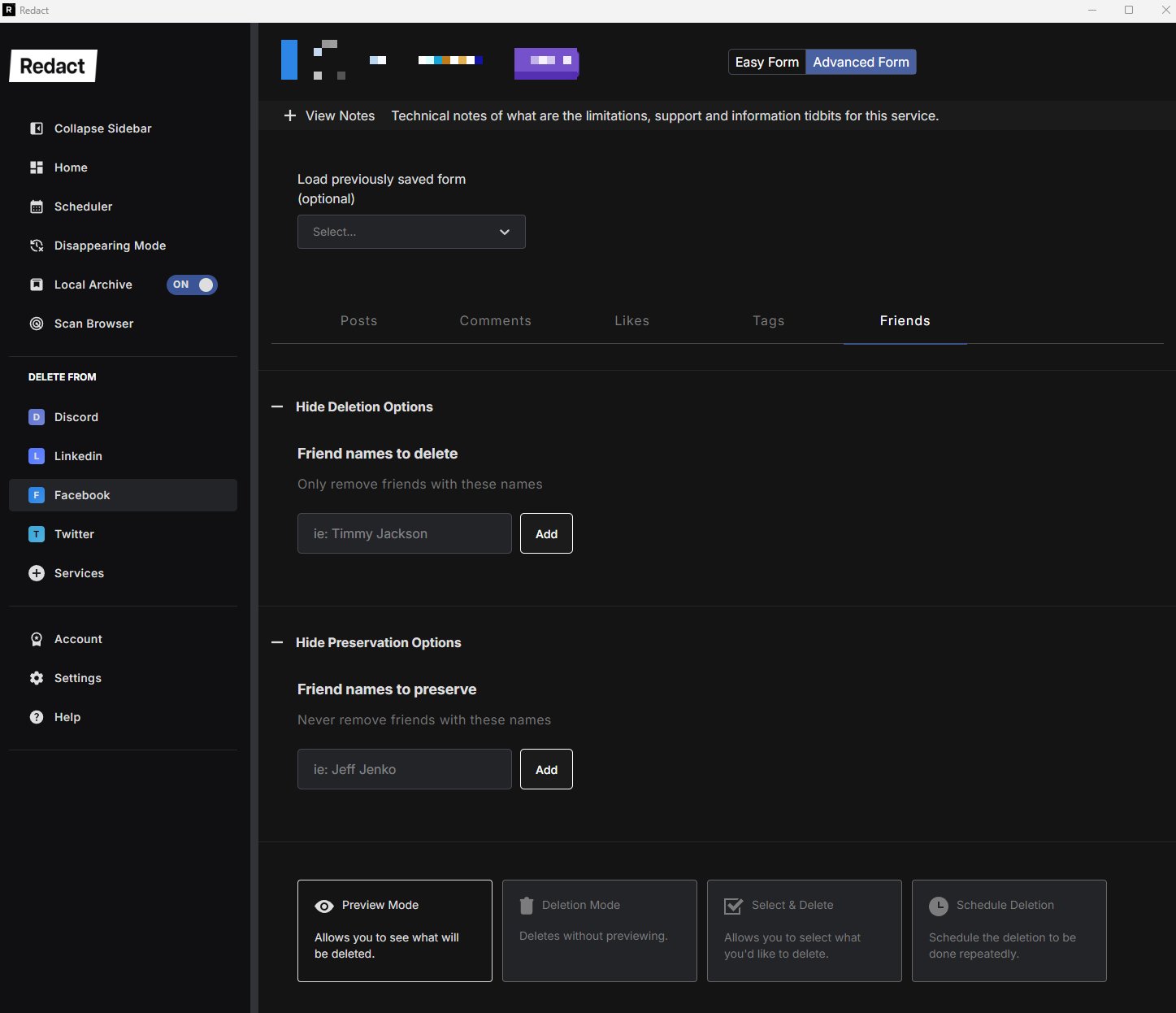Viewport: 1176px width, 1013px height.
Task: Open Settings gear in sidebar
Action: 37,678
